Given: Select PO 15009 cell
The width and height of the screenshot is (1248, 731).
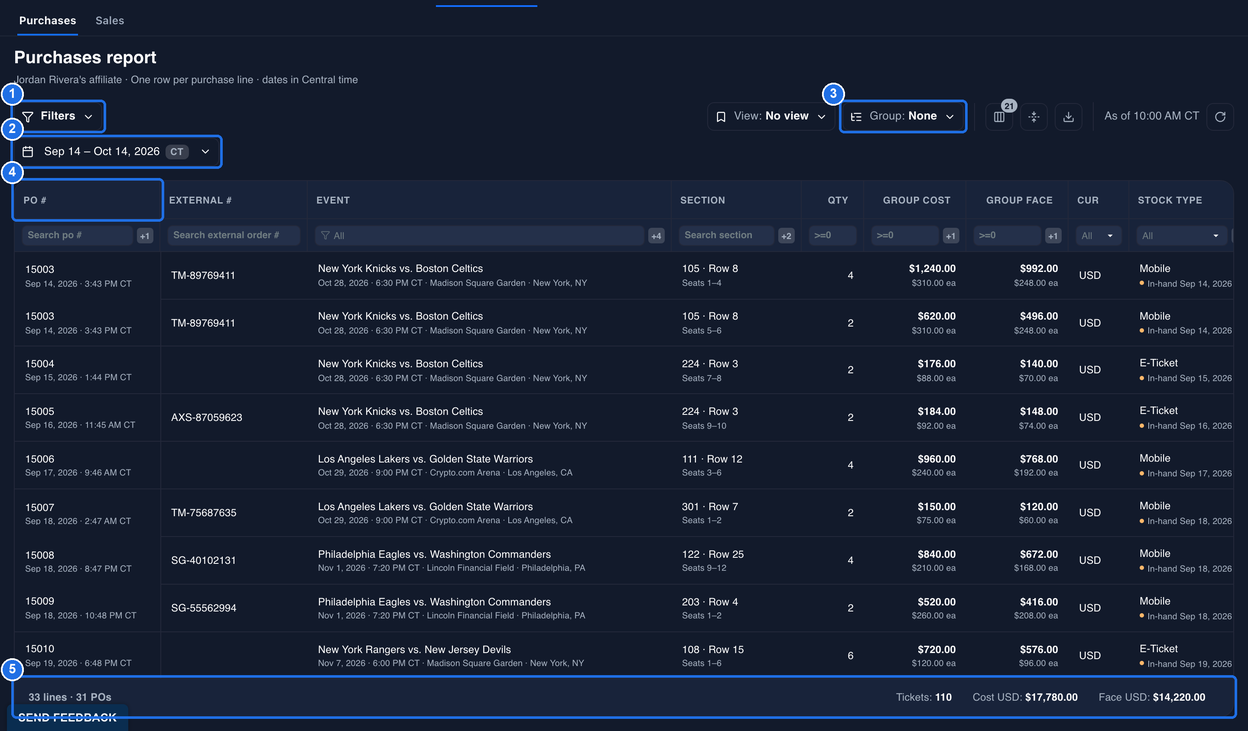Looking at the screenshot, I should pyautogui.click(x=87, y=608).
